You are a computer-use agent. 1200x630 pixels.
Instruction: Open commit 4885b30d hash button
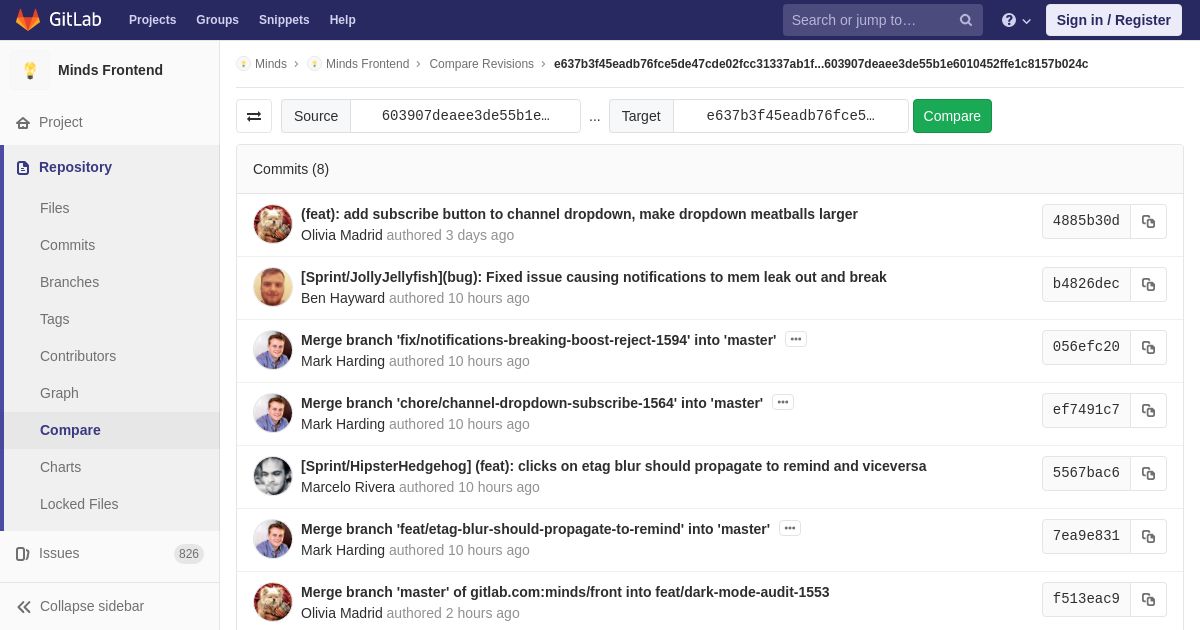(1086, 221)
